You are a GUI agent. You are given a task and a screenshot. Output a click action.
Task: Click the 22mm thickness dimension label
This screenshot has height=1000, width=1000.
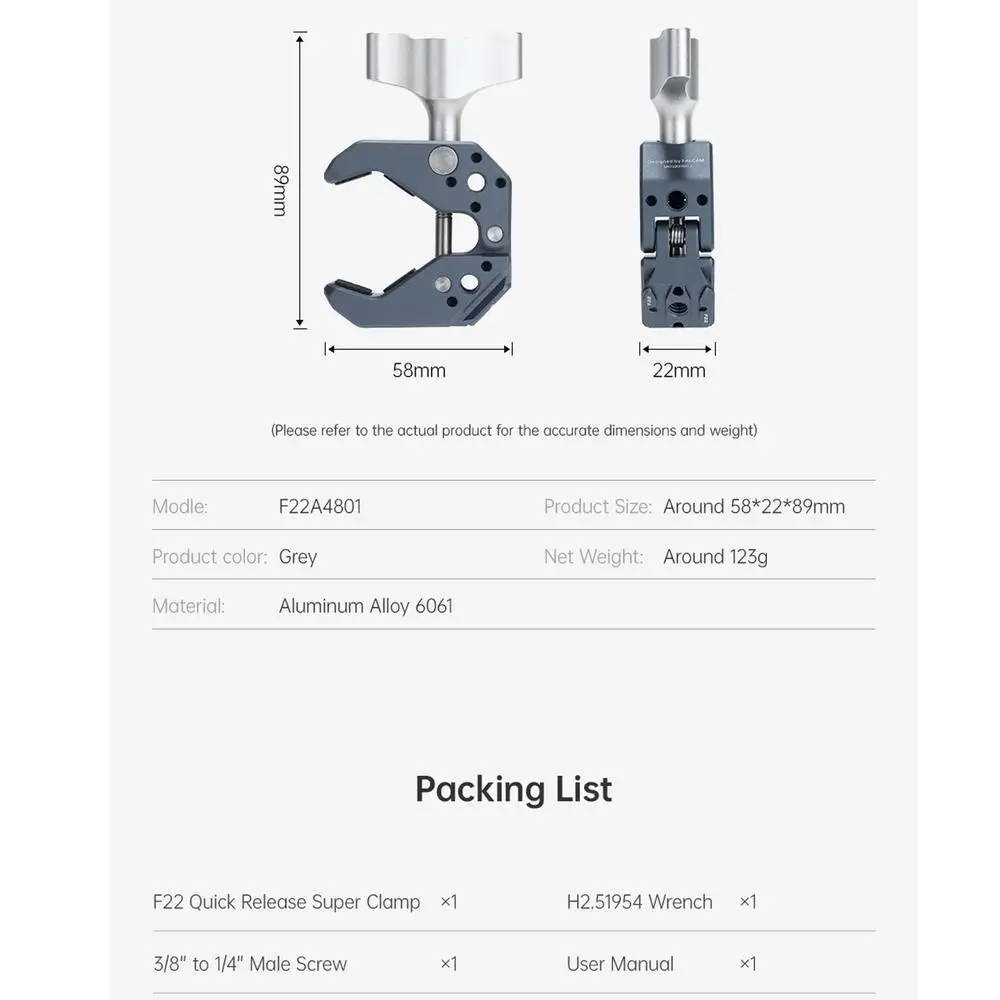679,370
